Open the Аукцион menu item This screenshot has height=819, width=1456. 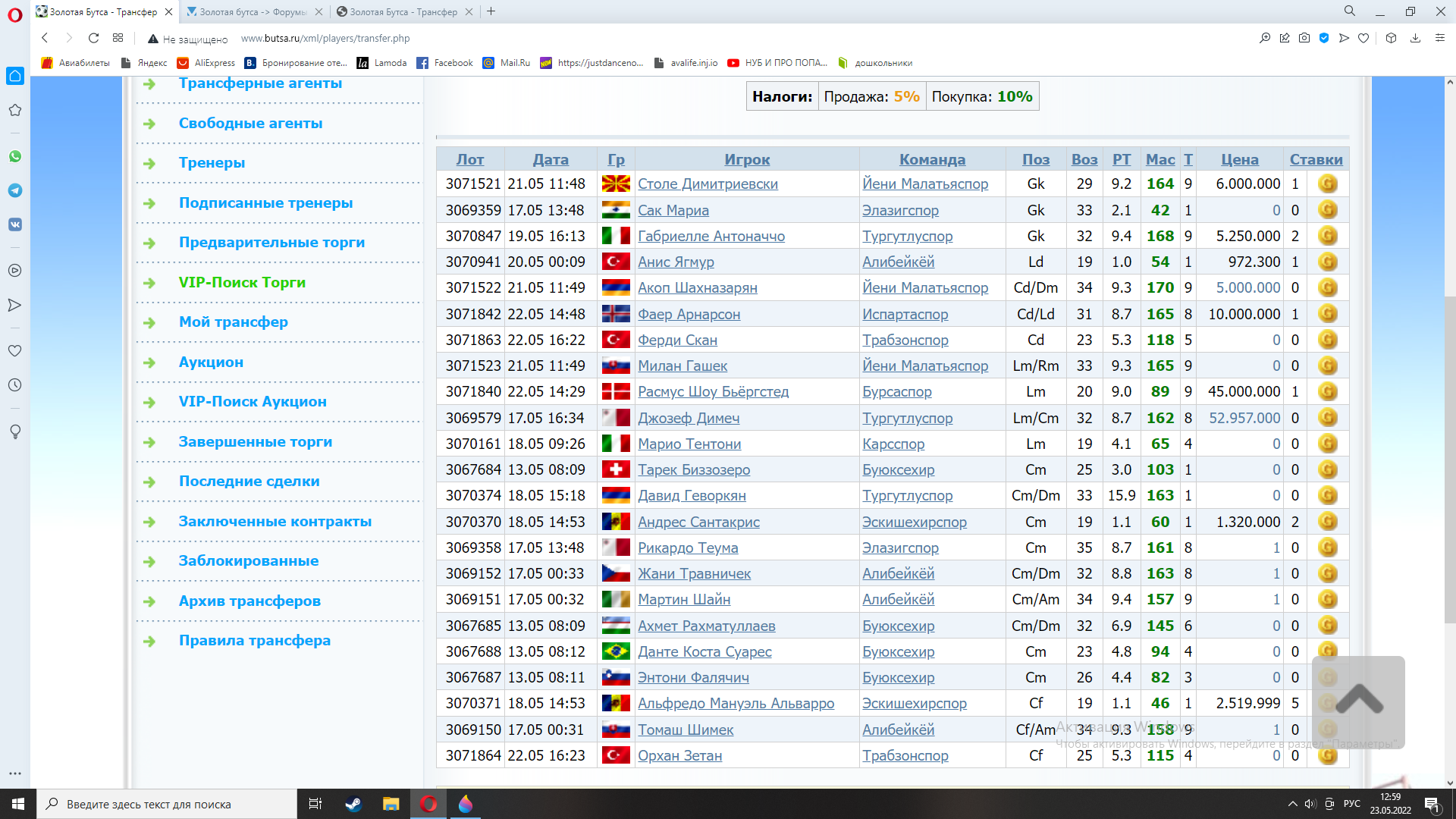[211, 362]
